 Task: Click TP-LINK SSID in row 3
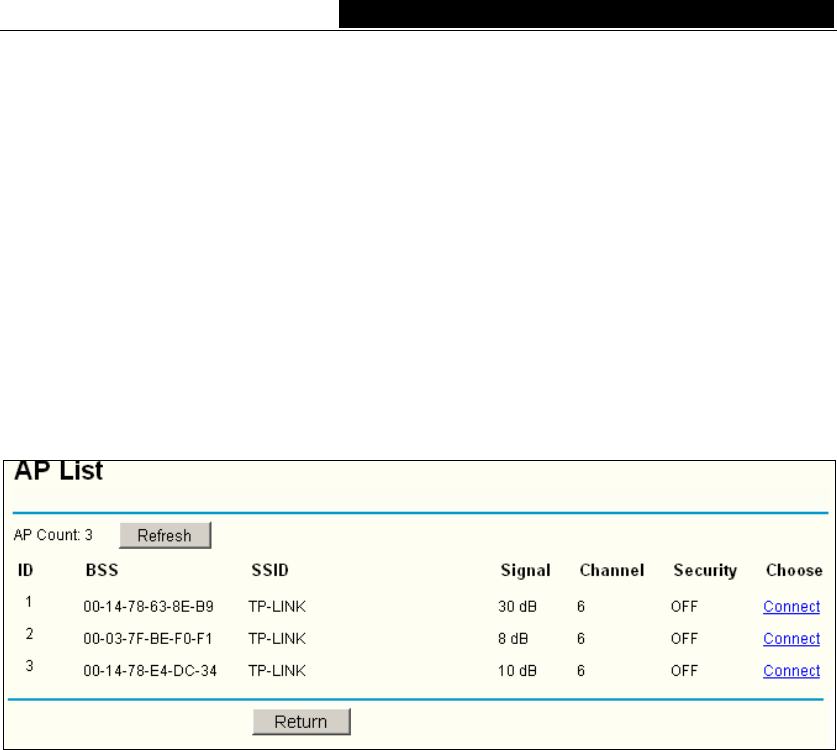coord(277,670)
